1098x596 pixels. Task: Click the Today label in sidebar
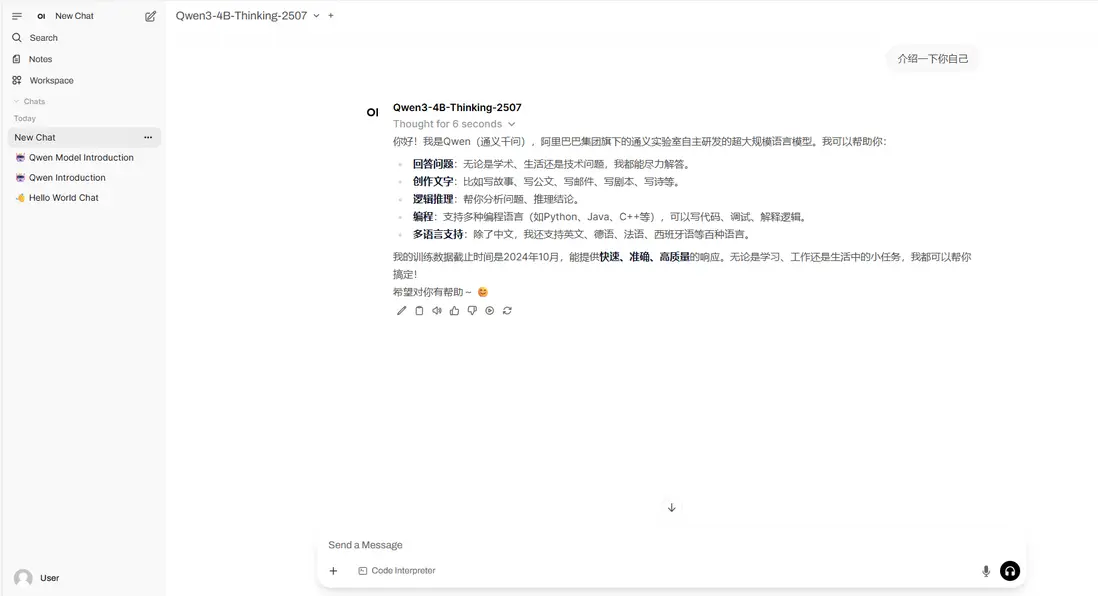(25, 118)
